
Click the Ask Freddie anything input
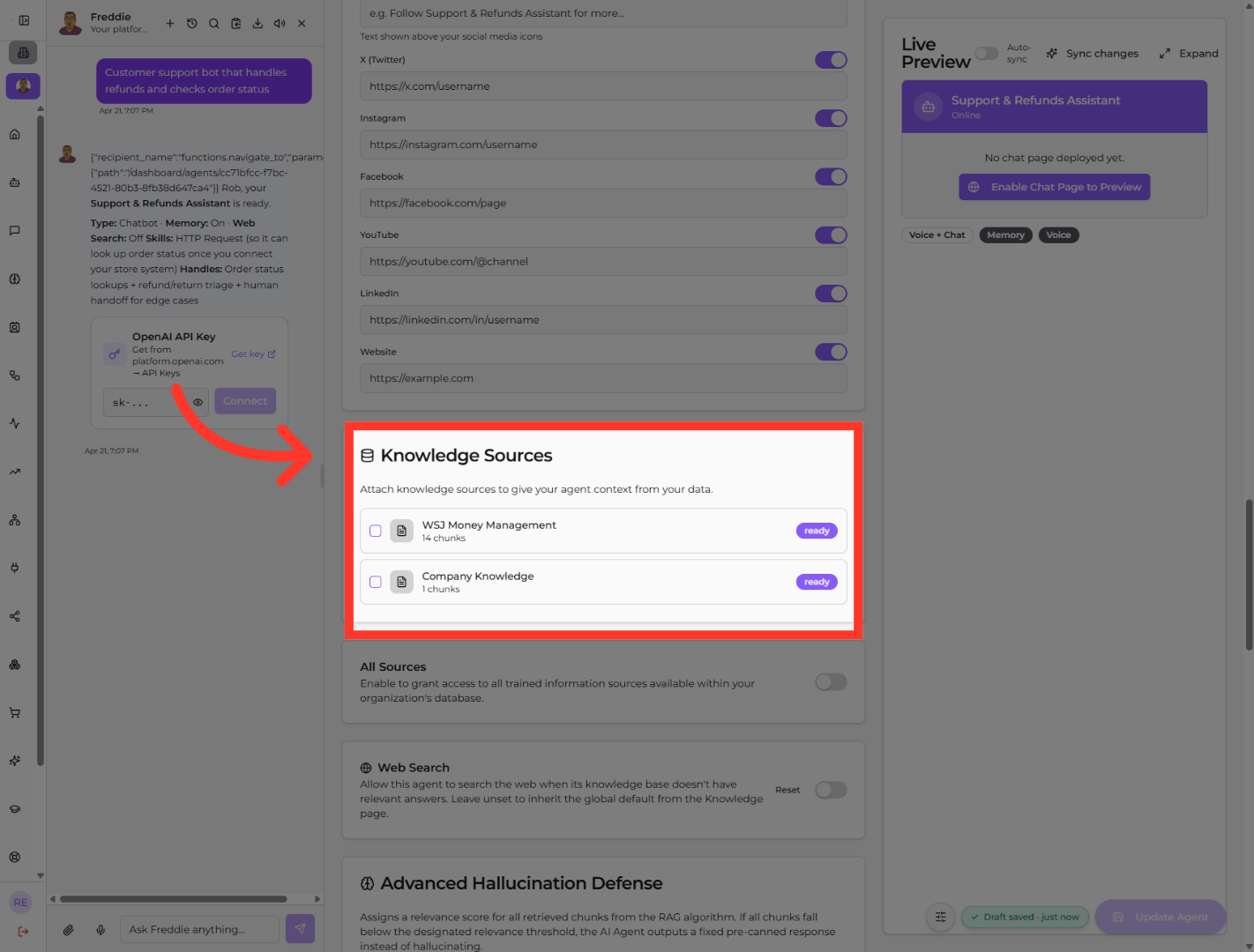pos(199,929)
